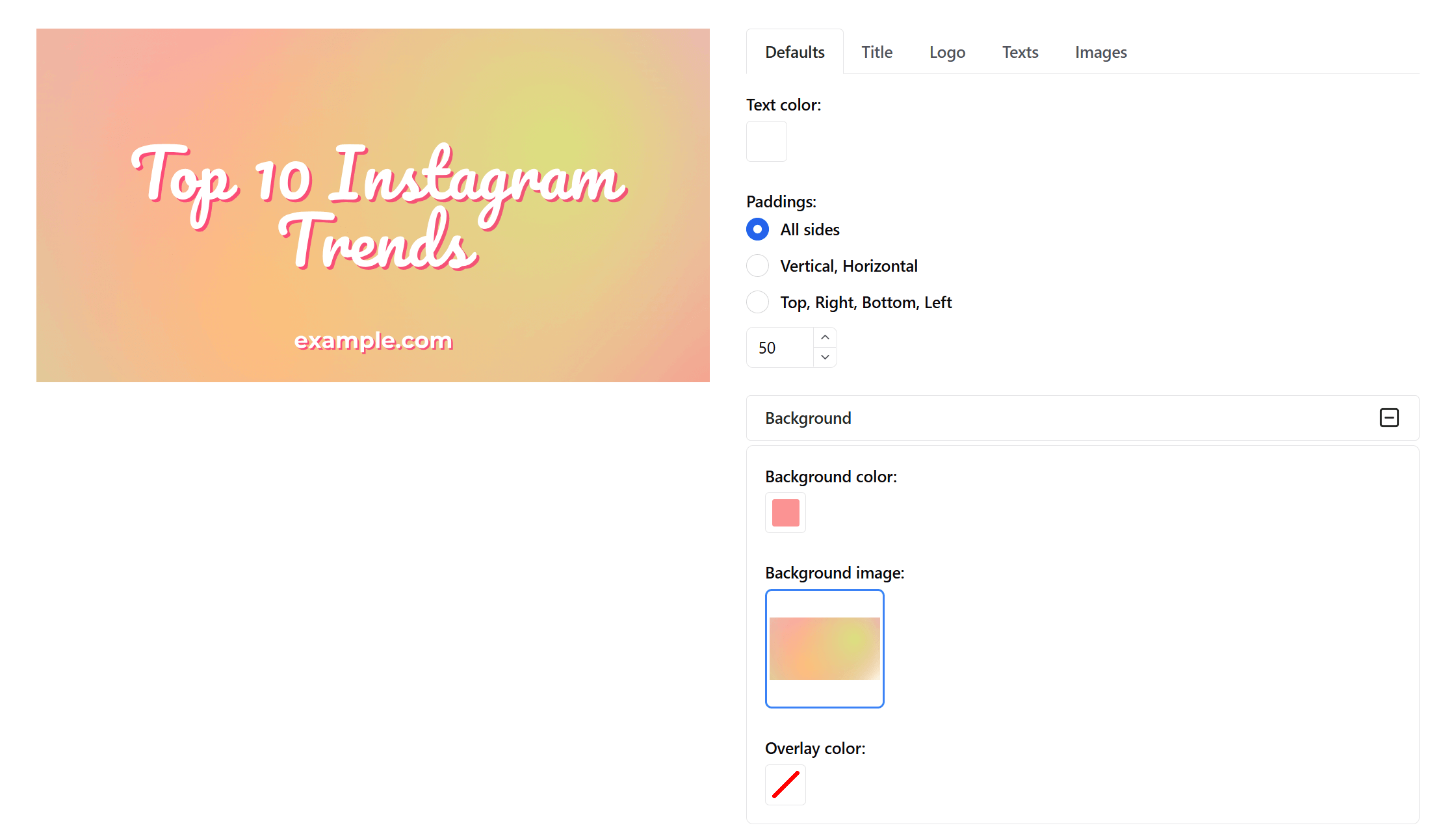Select Top, Right, Bottom, Left paddings
Screen dimensions: 1456x832
coord(757,302)
